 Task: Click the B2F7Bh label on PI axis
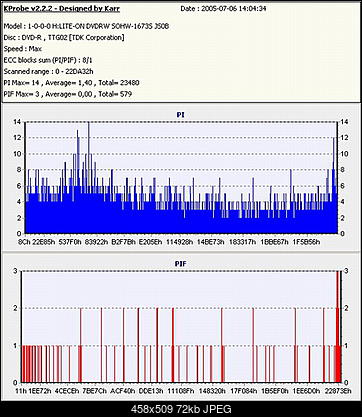[124, 242]
